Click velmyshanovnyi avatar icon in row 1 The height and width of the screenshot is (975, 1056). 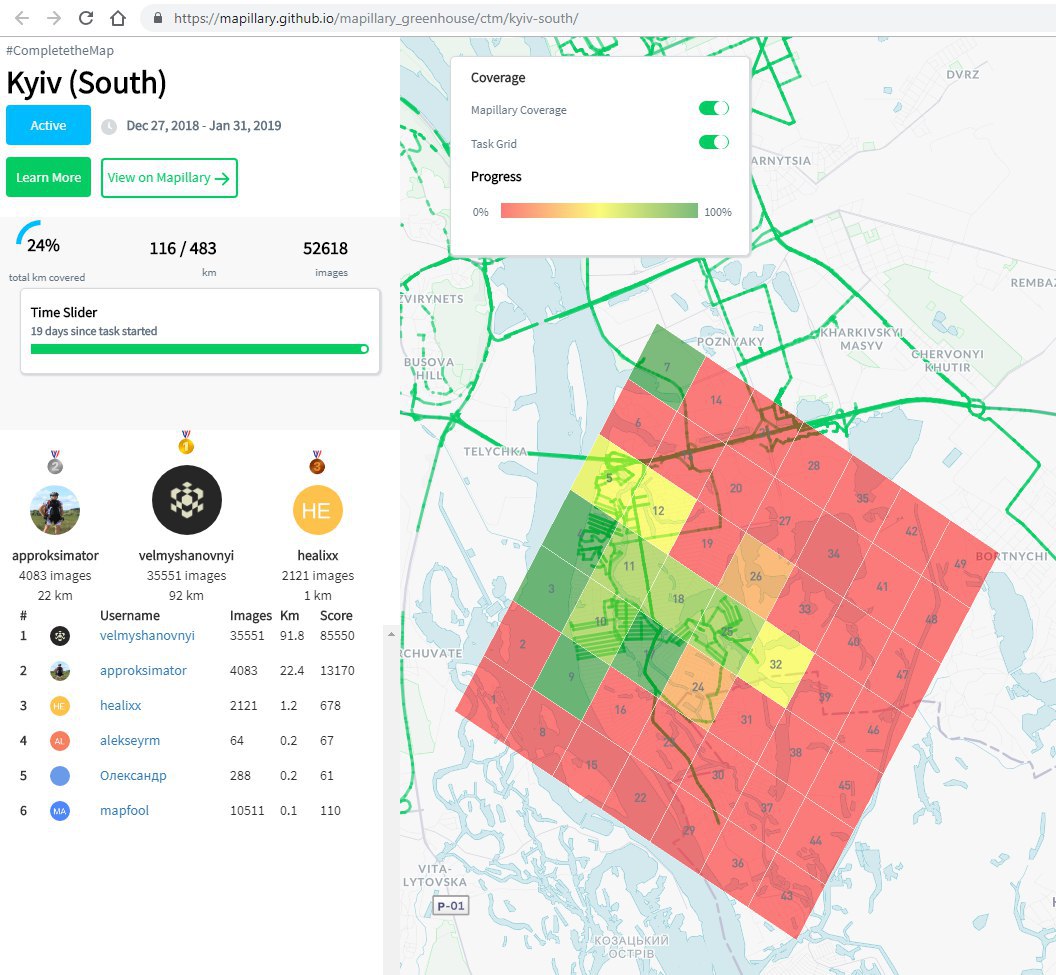60,636
